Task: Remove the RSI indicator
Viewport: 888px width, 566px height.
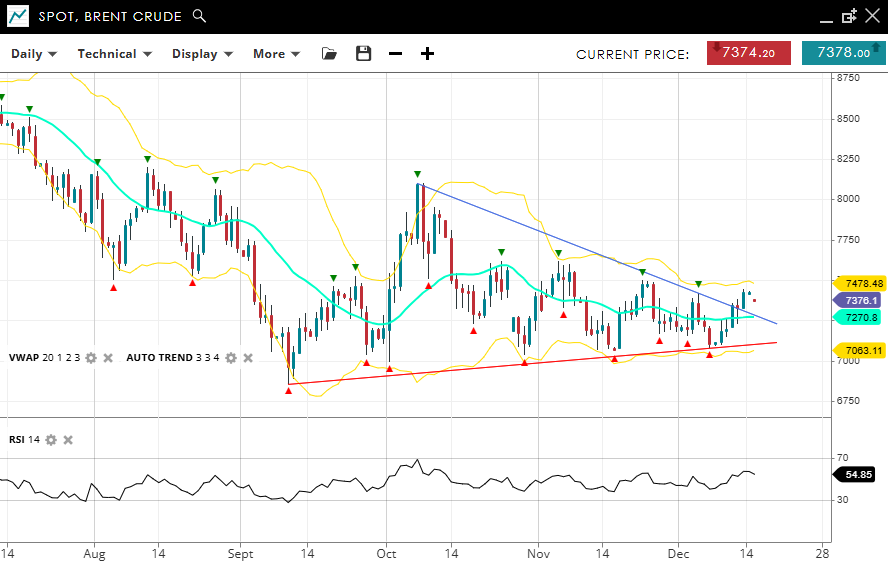Action: (68, 440)
